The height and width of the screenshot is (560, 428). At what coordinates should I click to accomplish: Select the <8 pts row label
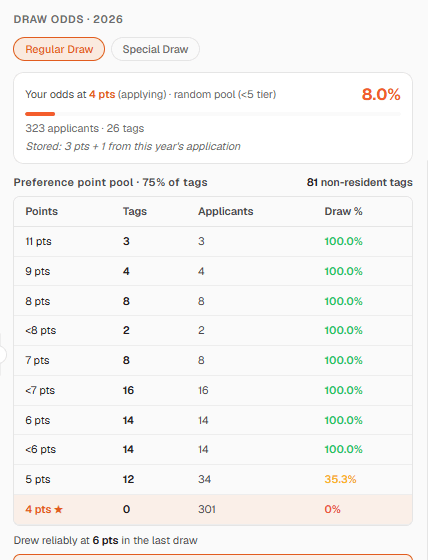click(41, 330)
